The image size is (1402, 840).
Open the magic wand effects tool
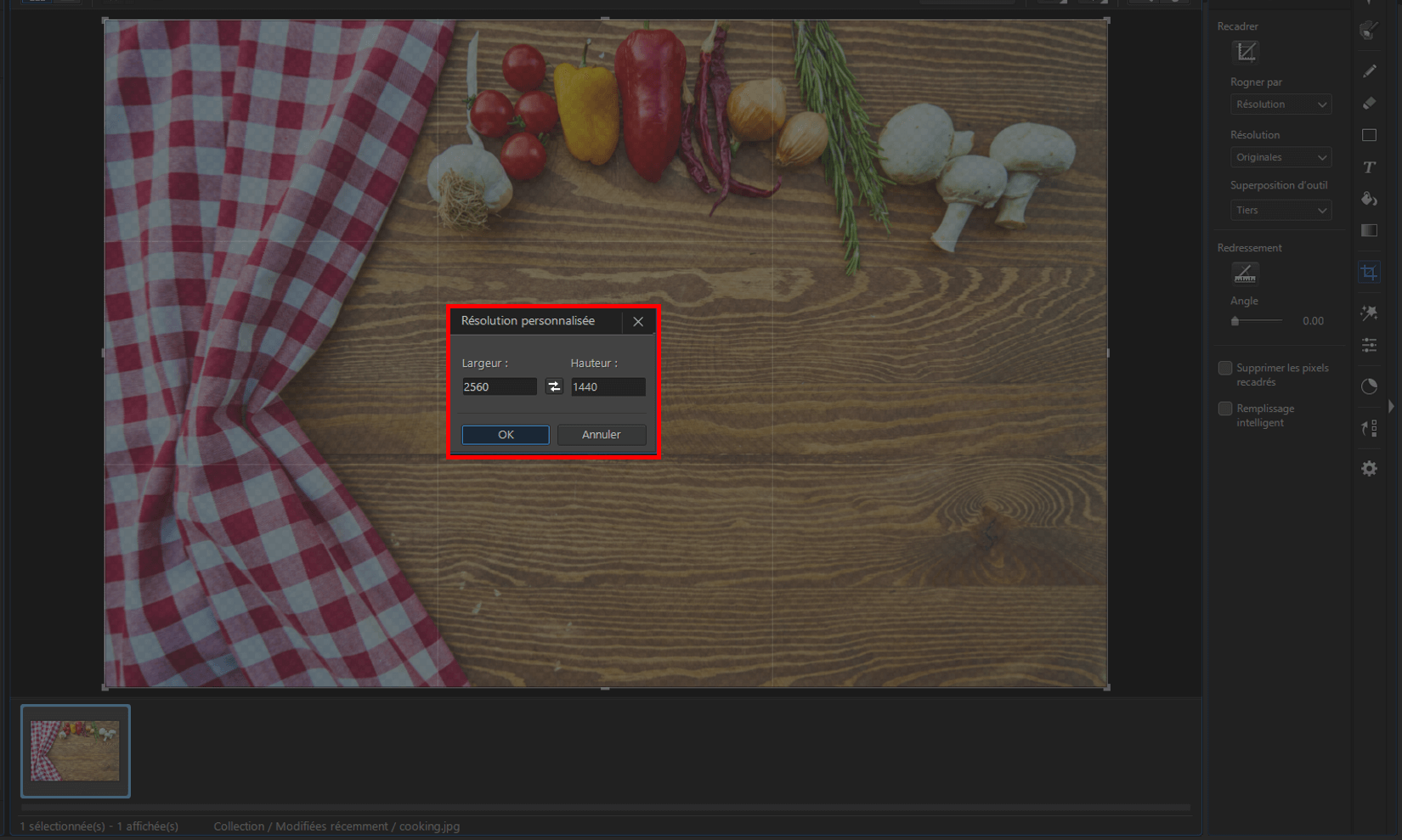(1369, 313)
